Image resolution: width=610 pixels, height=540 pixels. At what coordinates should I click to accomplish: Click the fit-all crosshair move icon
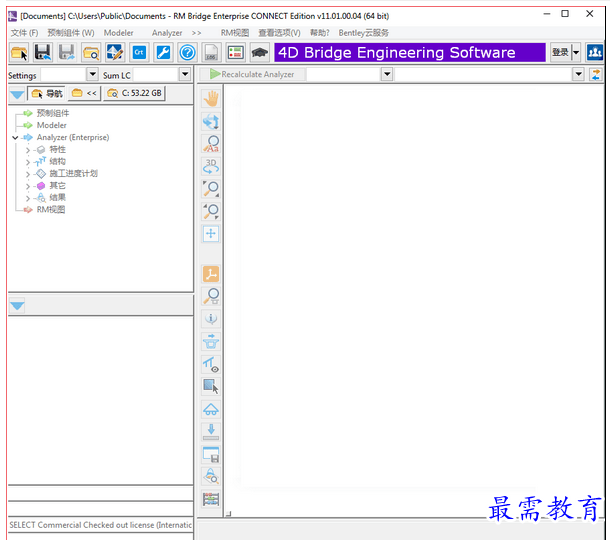tap(211, 234)
